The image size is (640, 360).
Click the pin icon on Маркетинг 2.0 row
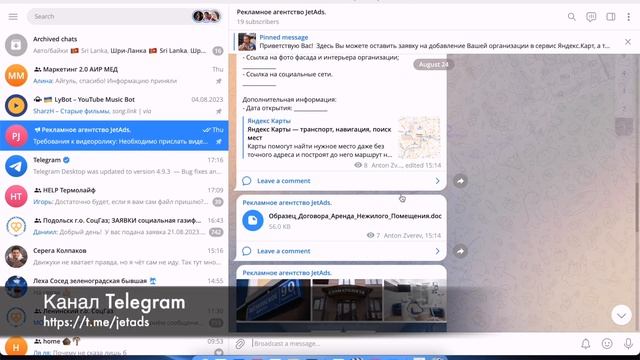tap(219, 81)
